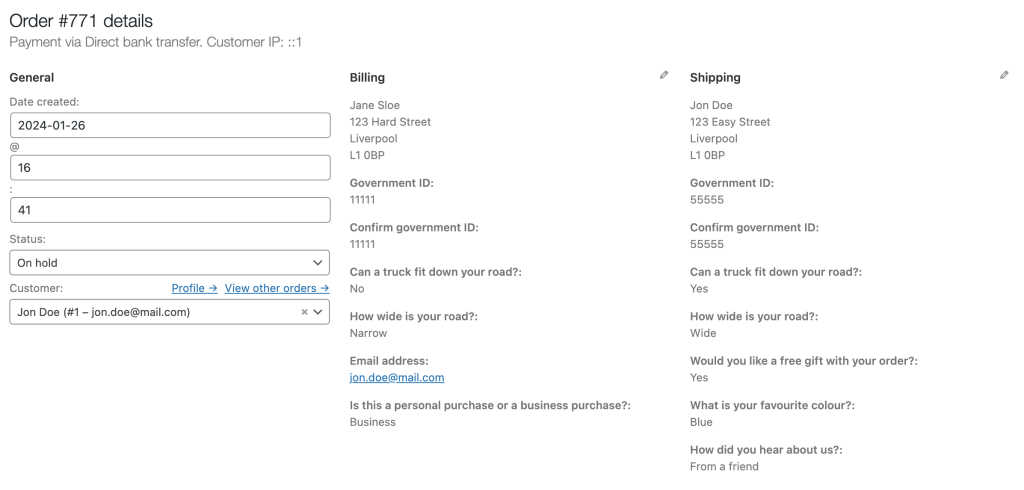
Task: Open the Status dropdown showing On hold
Action: (169, 263)
